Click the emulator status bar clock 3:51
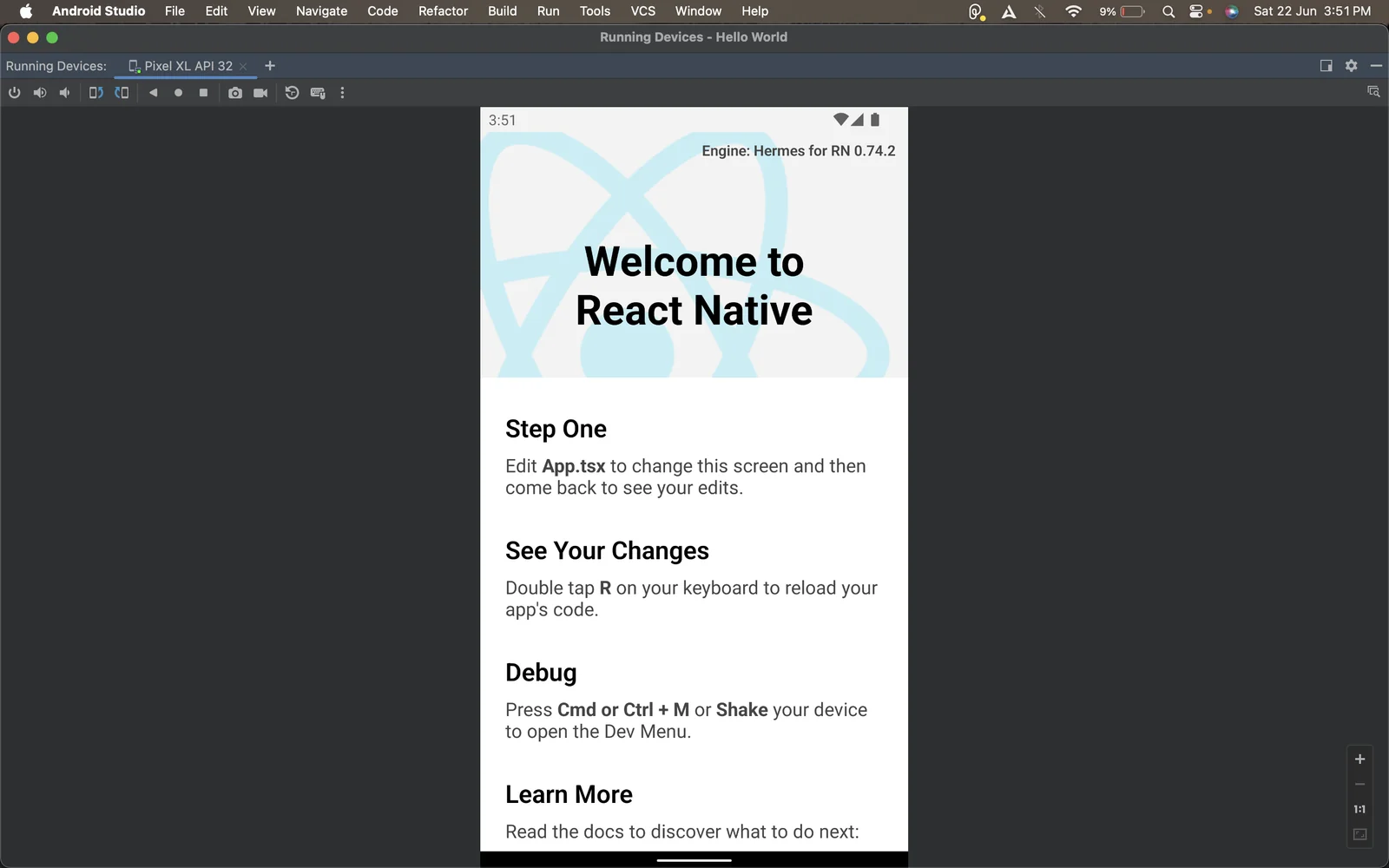Screen dimensions: 1389x868 coord(502,121)
